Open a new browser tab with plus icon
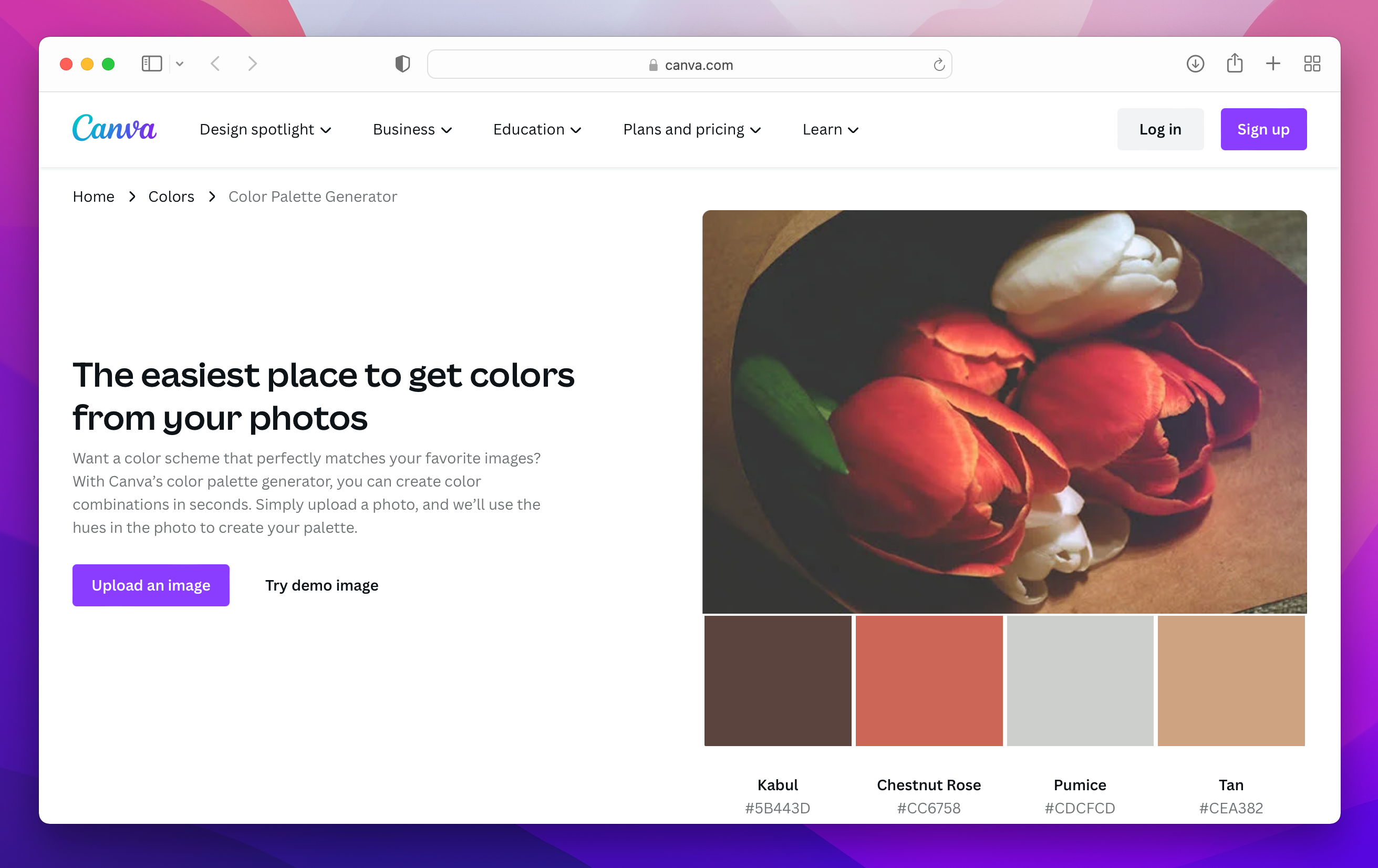The image size is (1378, 868). (x=1273, y=64)
